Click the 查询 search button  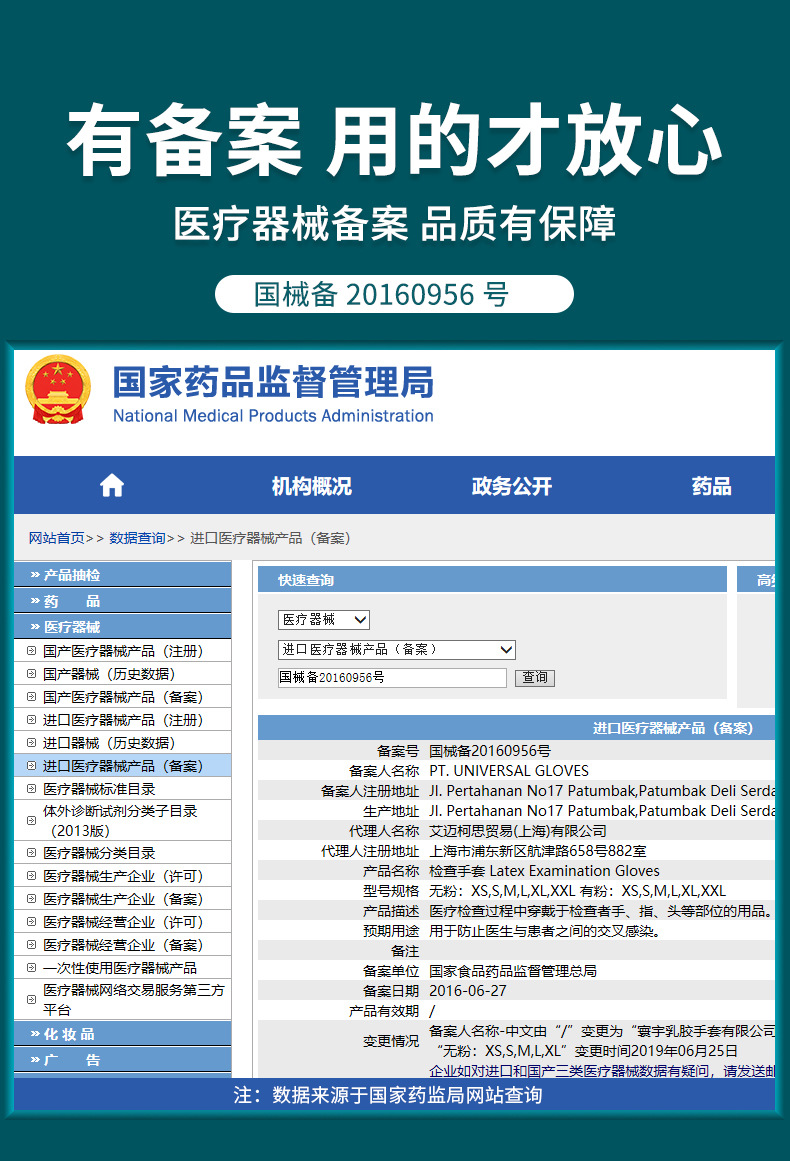(x=535, y=677)
